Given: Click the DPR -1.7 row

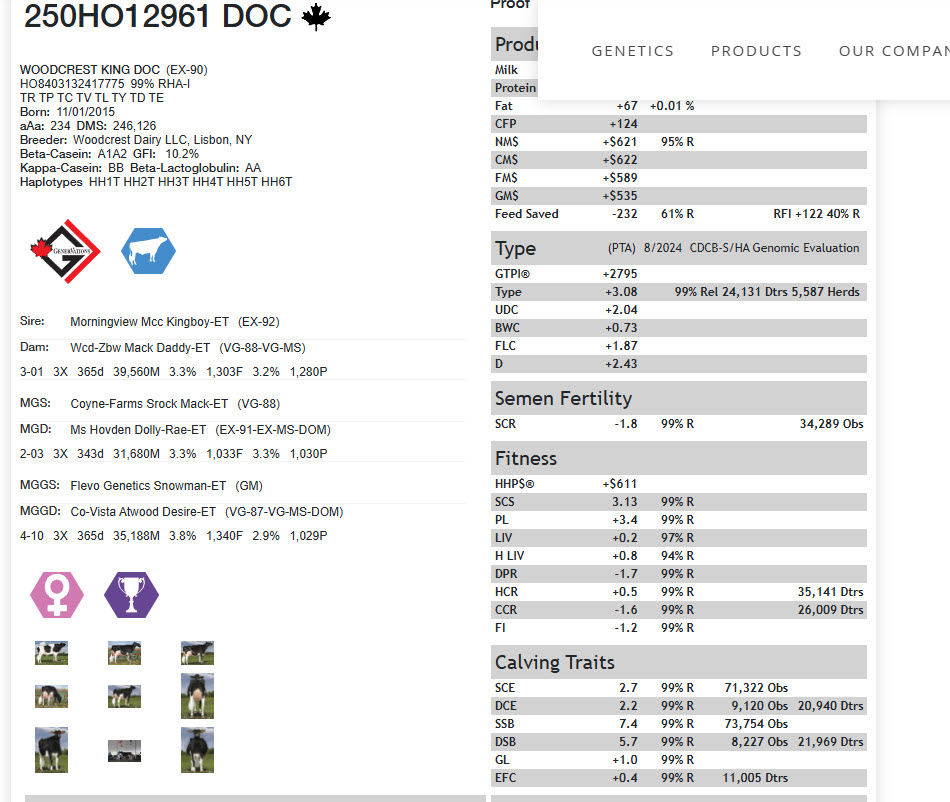Looking at the screenshot, I should [679, 574].
